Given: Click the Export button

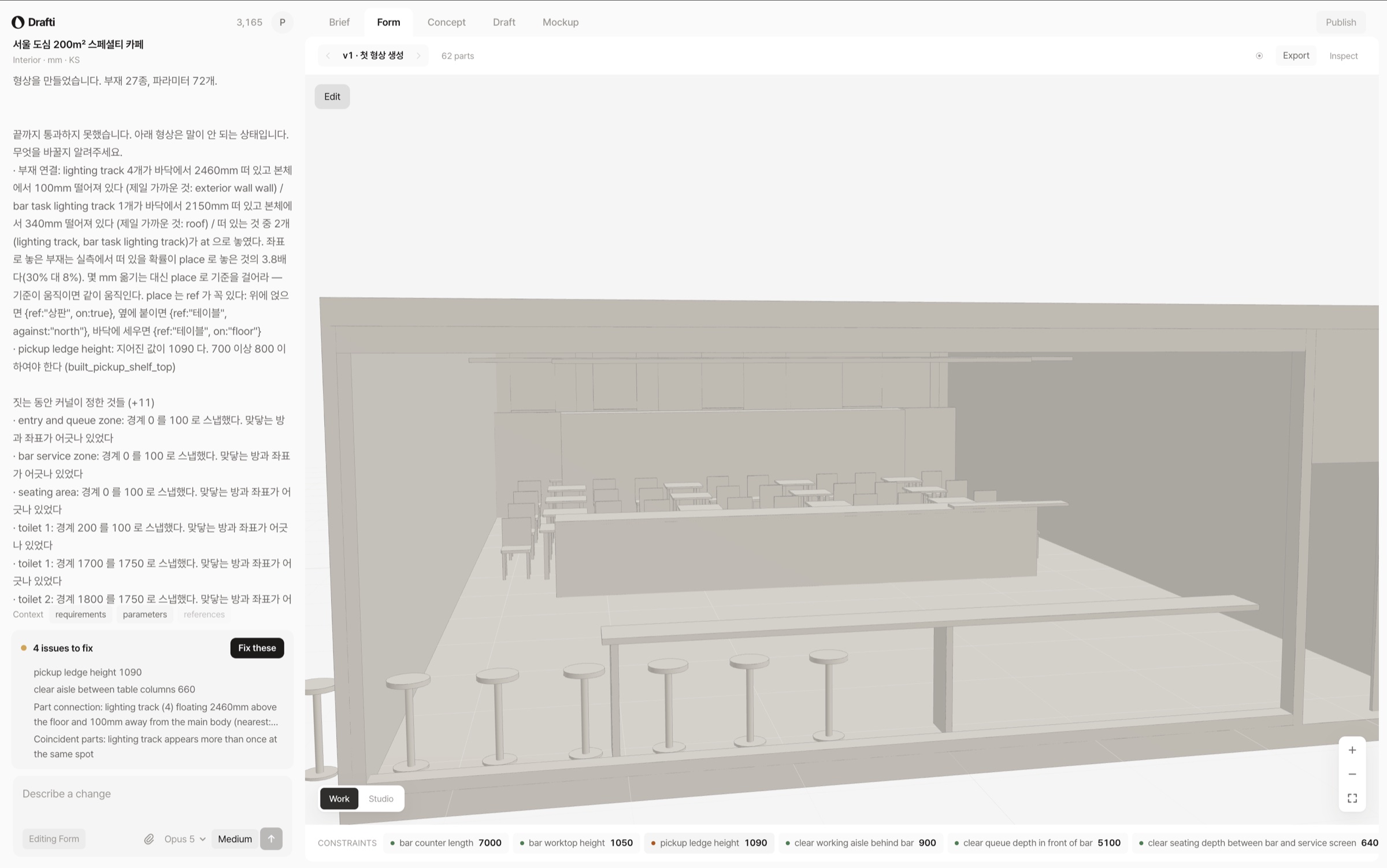Looking at the screenshot, I should point(1296,55).
